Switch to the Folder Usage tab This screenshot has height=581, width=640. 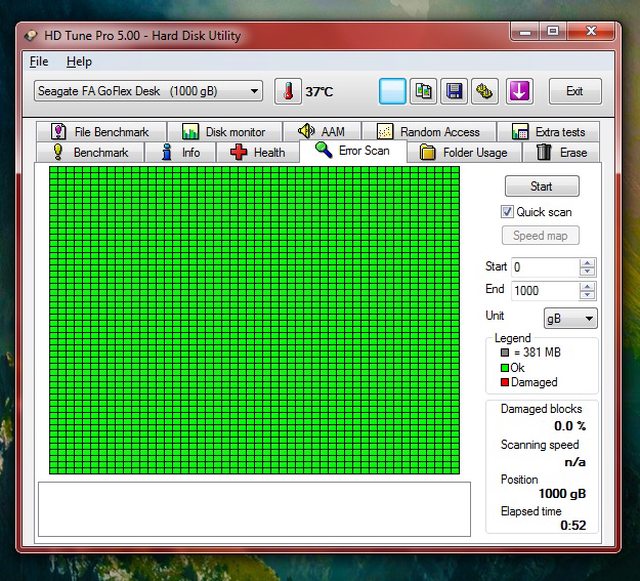click(x=464, y=152)
